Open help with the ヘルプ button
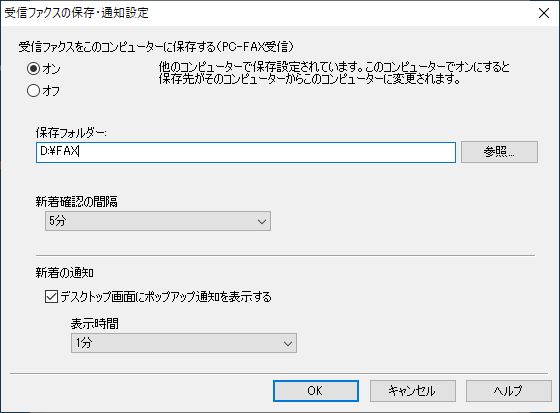 509,391
